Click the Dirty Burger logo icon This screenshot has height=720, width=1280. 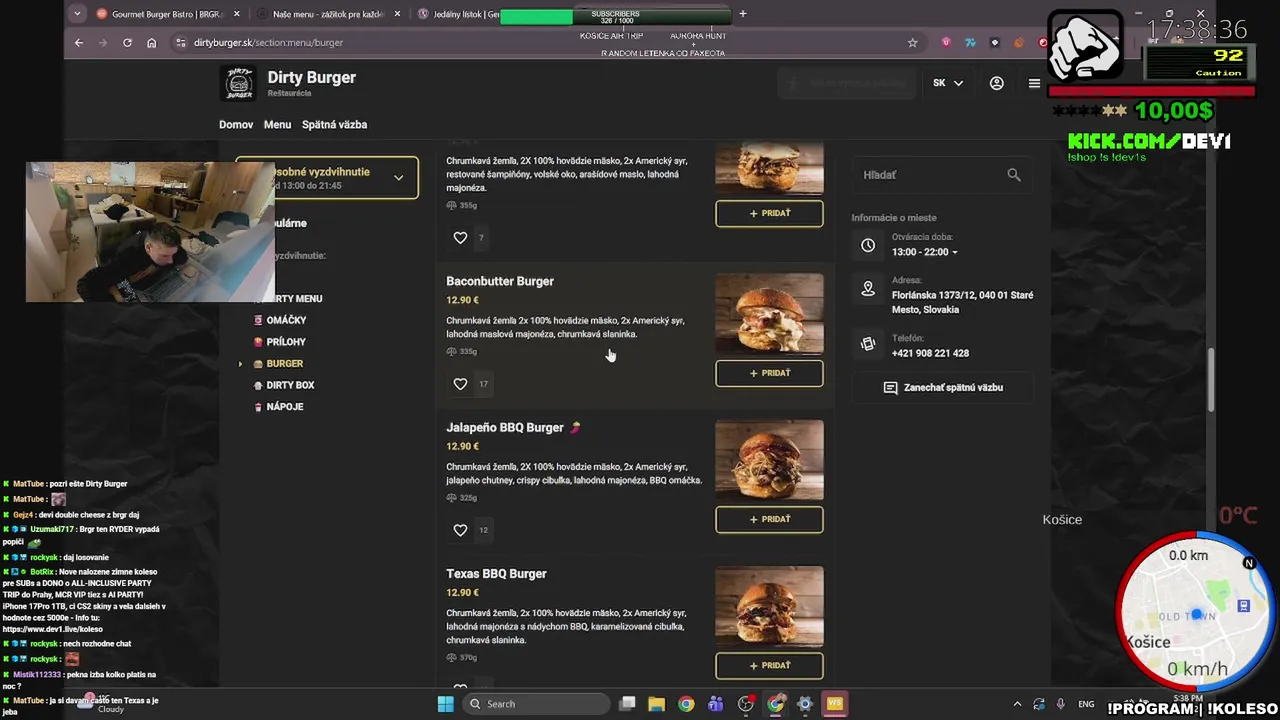click(239, 84)
